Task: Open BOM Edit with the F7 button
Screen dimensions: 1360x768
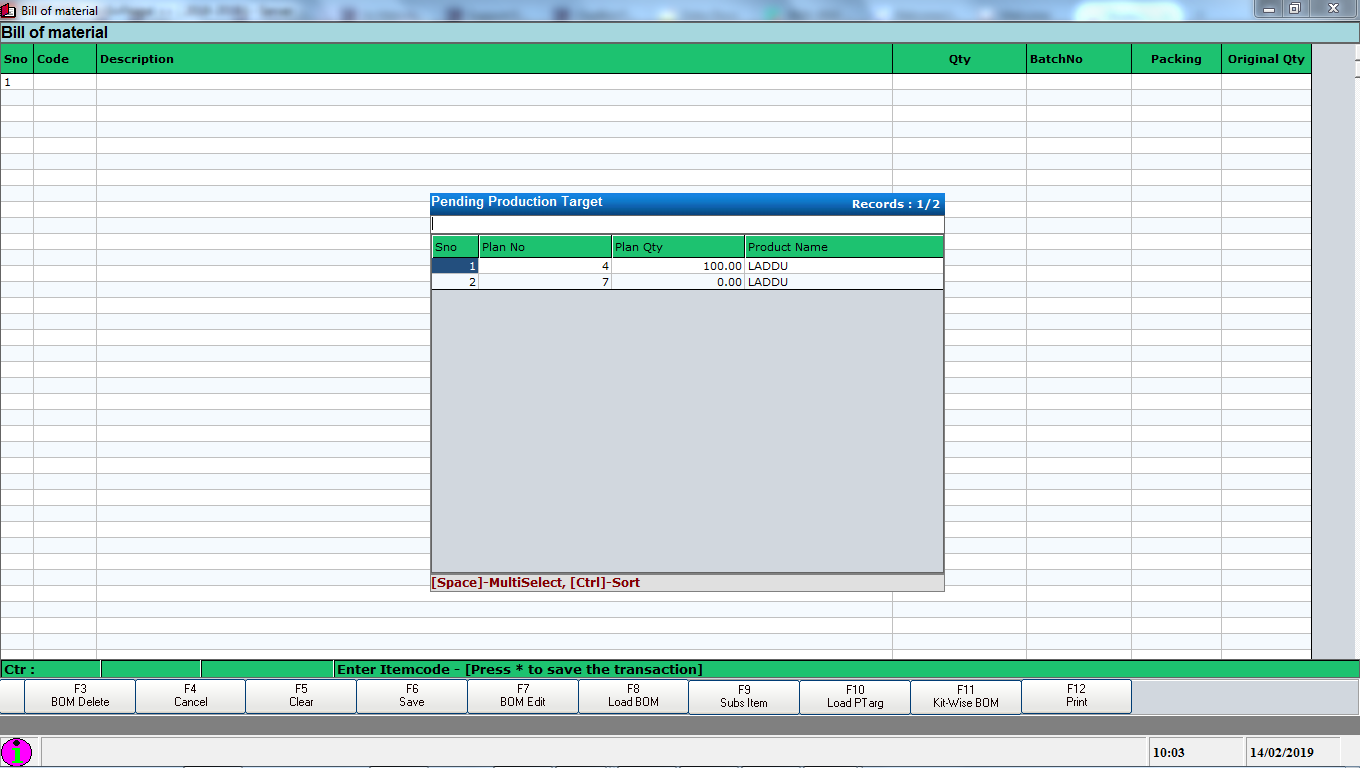Action: [x=523, y=696]
